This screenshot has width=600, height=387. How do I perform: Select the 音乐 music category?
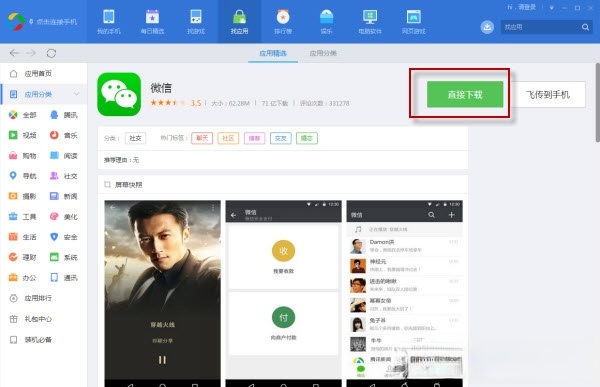64,135
